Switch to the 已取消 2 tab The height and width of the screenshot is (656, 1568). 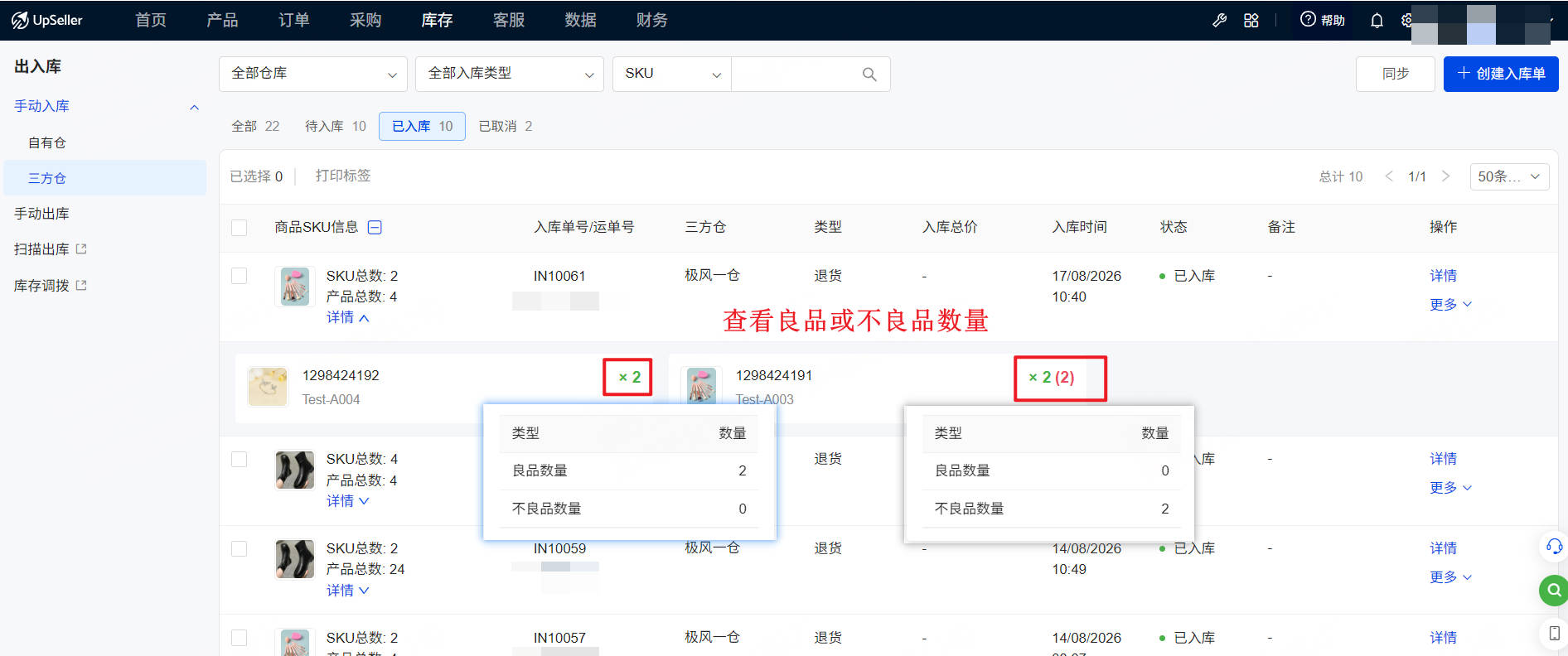pos(506,126)
